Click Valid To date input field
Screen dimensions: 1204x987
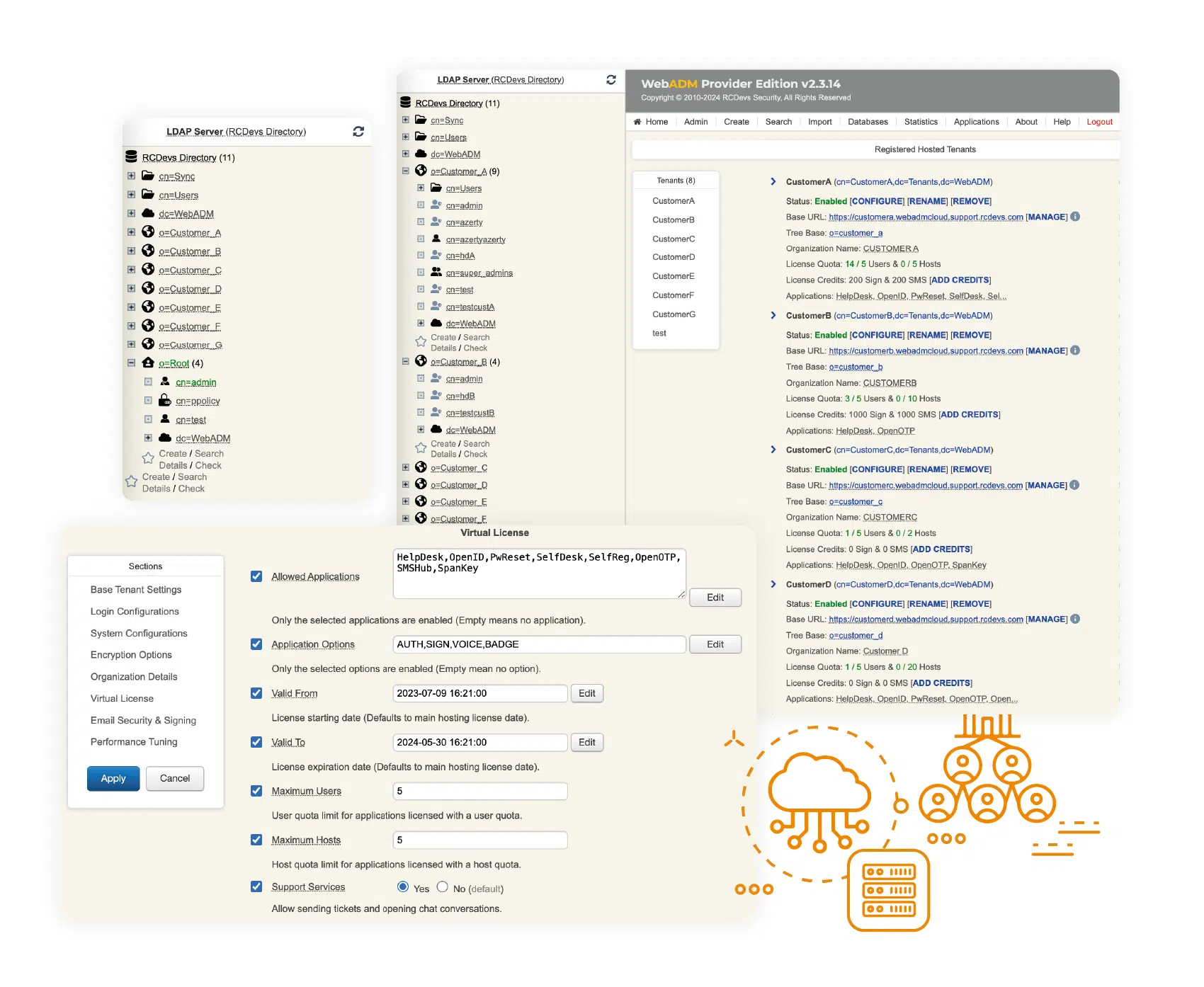tap(480, 742)
